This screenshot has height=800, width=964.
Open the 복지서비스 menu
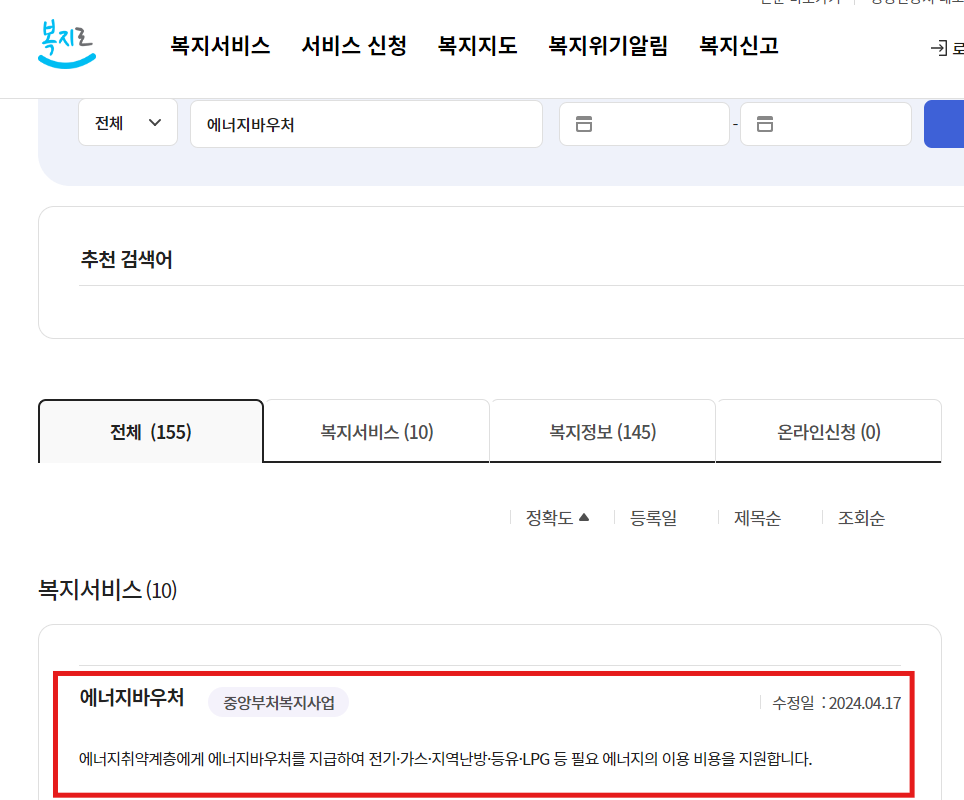(x=220, y=46)
